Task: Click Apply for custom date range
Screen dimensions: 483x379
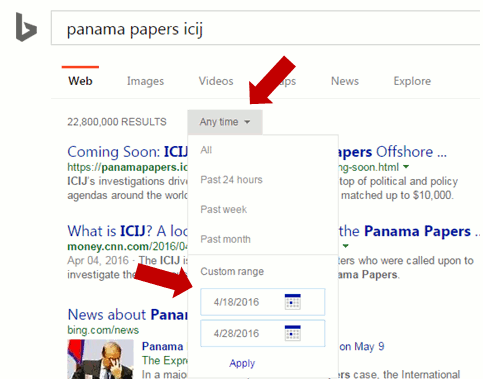Action: [242, 363]
